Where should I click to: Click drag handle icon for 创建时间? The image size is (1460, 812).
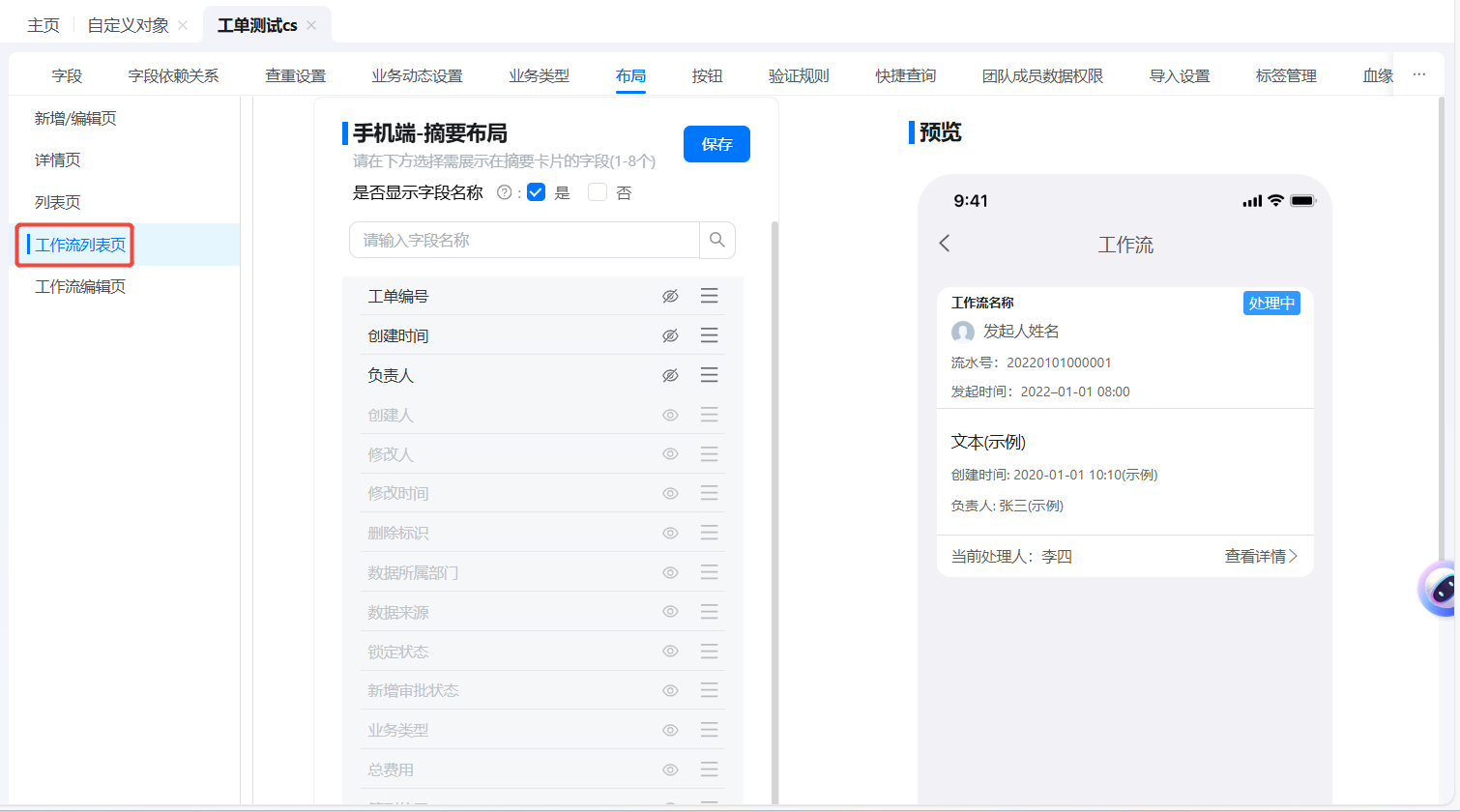point(709,335)
